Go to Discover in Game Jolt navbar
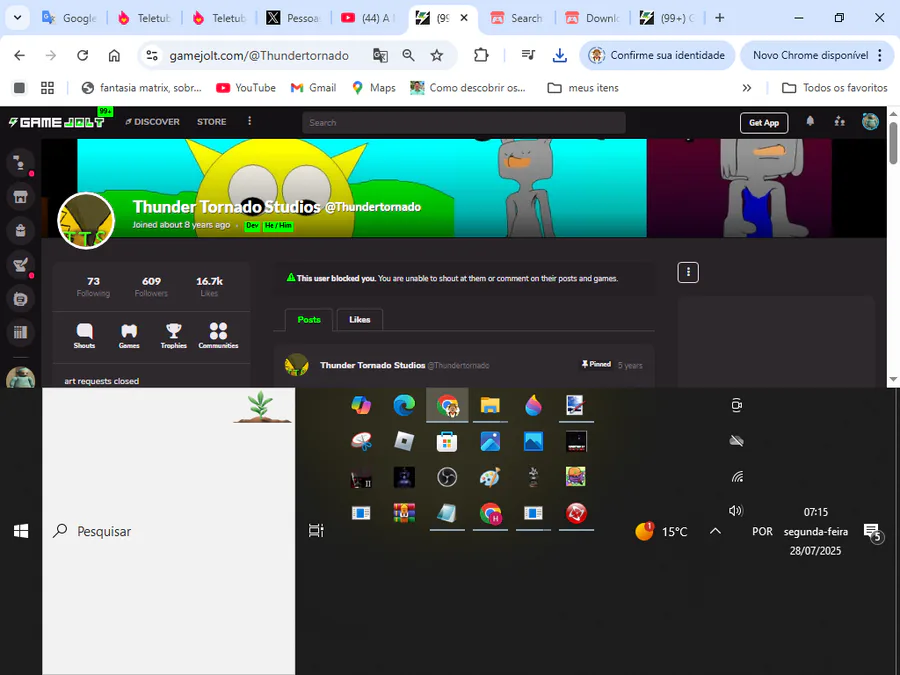The height and width of the screenshot is (675, 900). tap(152, 122)
